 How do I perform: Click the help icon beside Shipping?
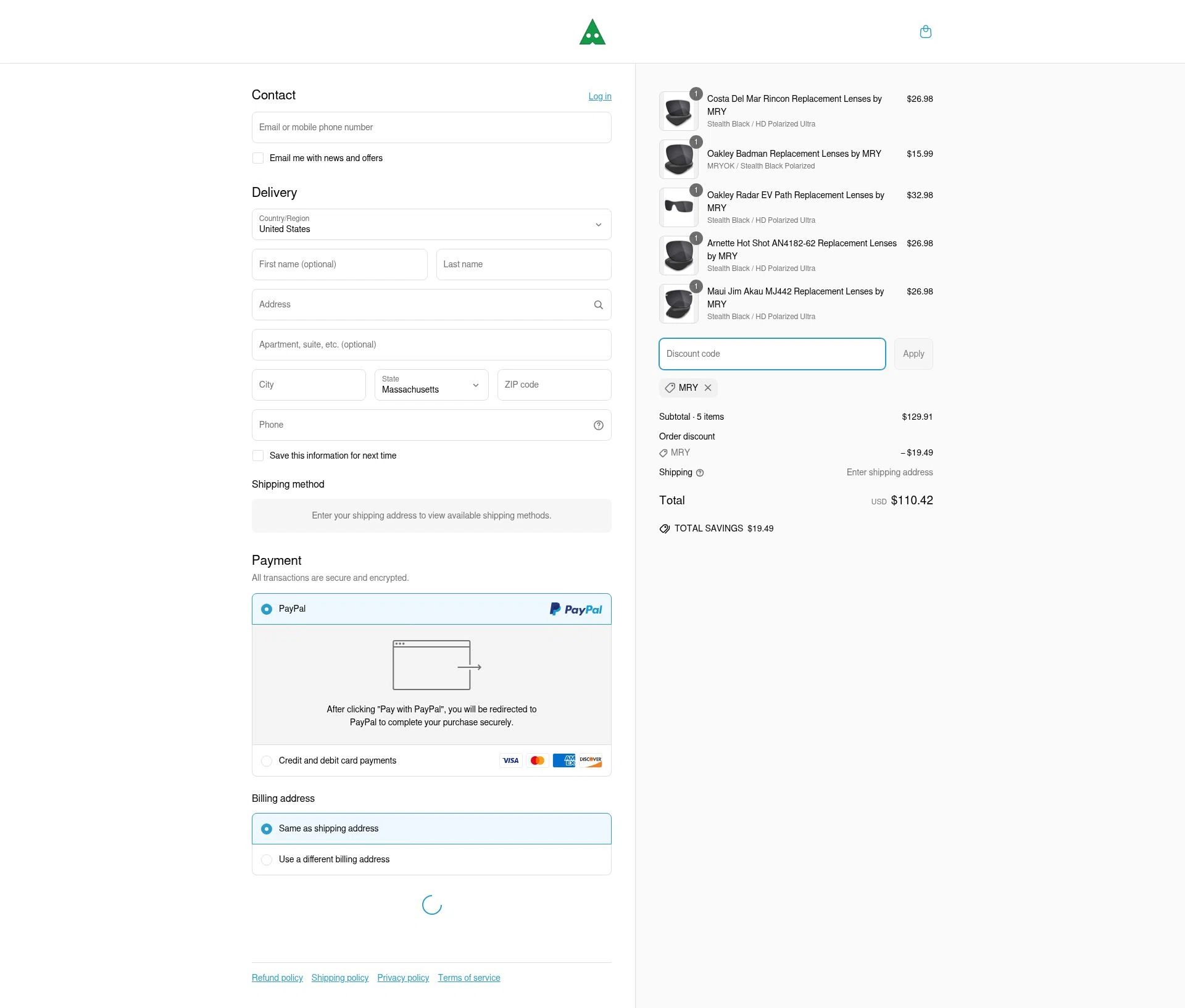tap(701, 472)
